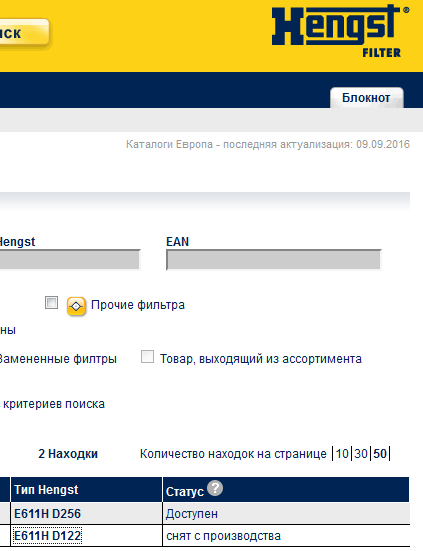Show 50 results per page
The image size is (423, 551).
pos(380,454)
